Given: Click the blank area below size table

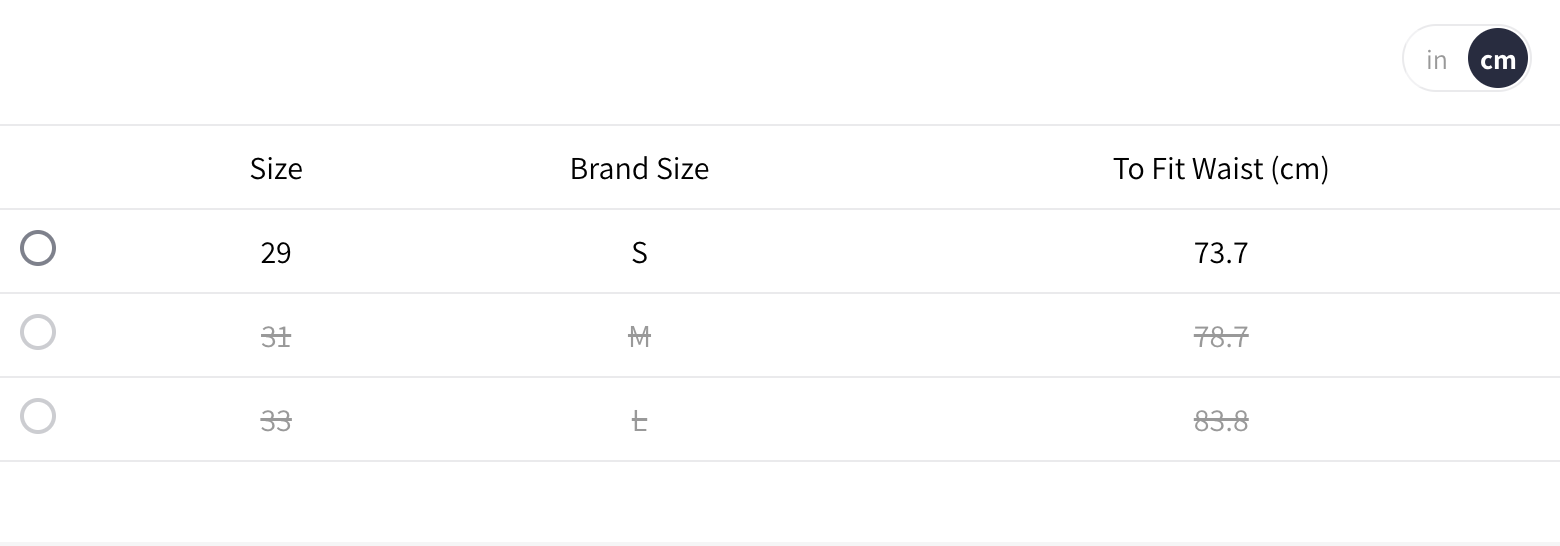Looking at the screenshot, I should pyautogui.click(x=780, y=500).
